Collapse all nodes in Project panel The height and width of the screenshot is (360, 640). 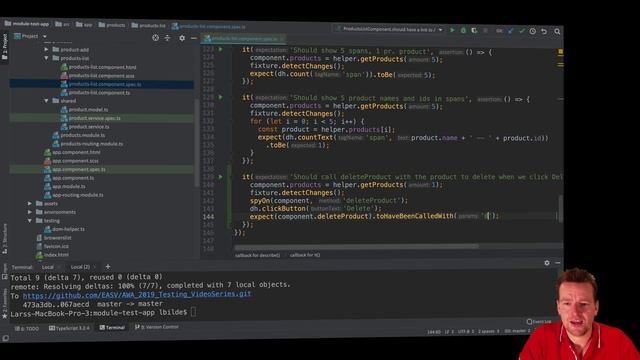click(x=167, y=38)
